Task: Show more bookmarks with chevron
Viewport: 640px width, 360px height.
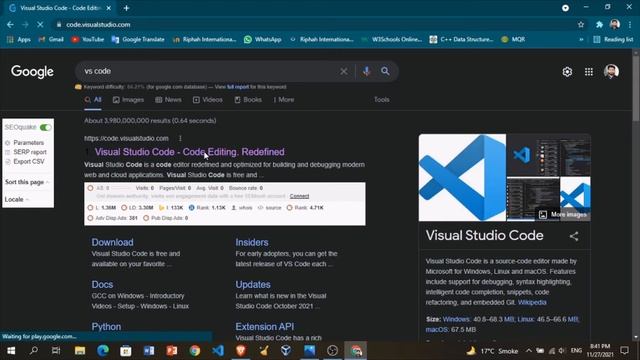Action: click(581, 40)
